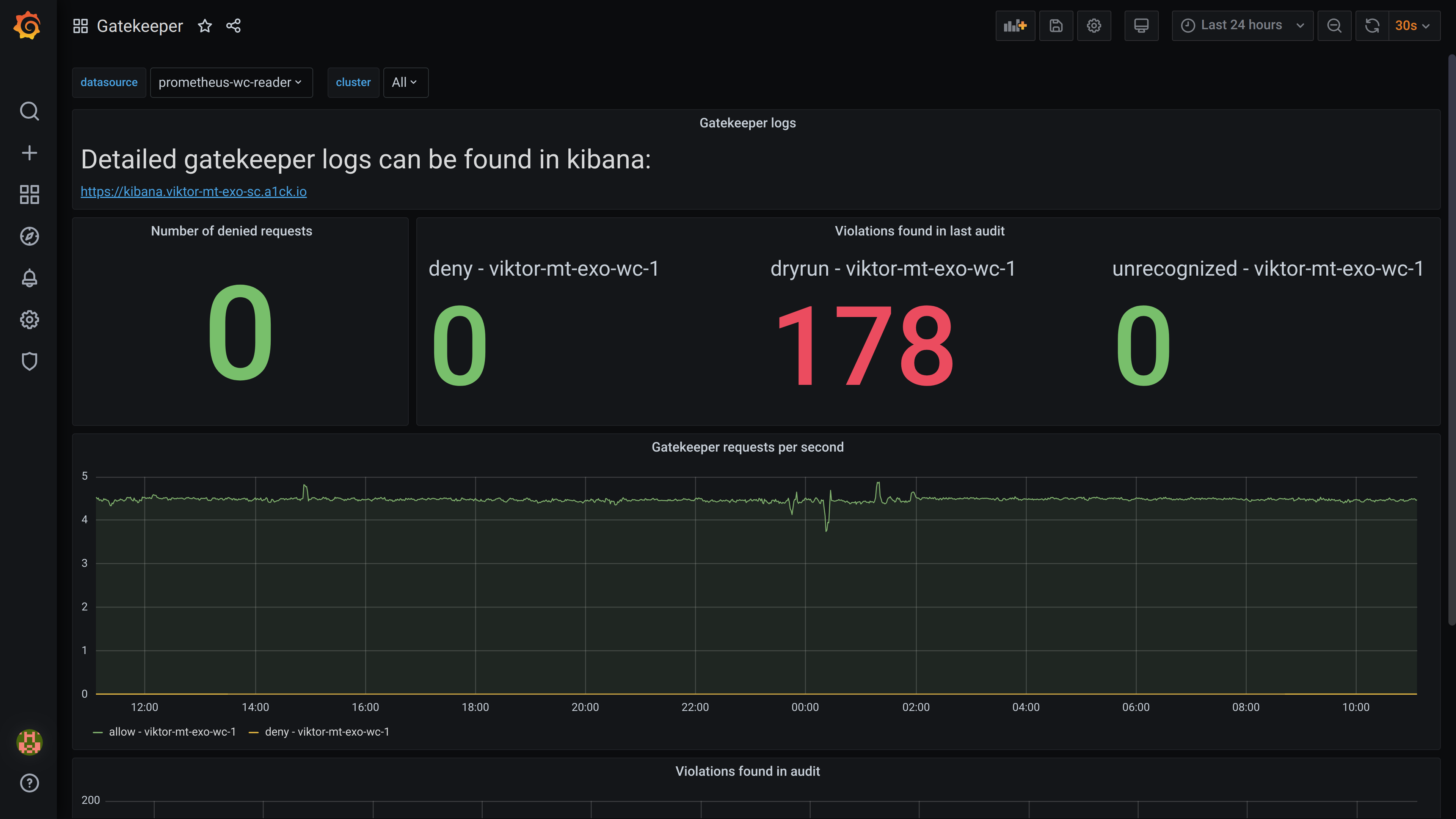Open the Configuration gear in the sidebar
The width and height of the screenshot is (1456, 819).
pos(30,320)
